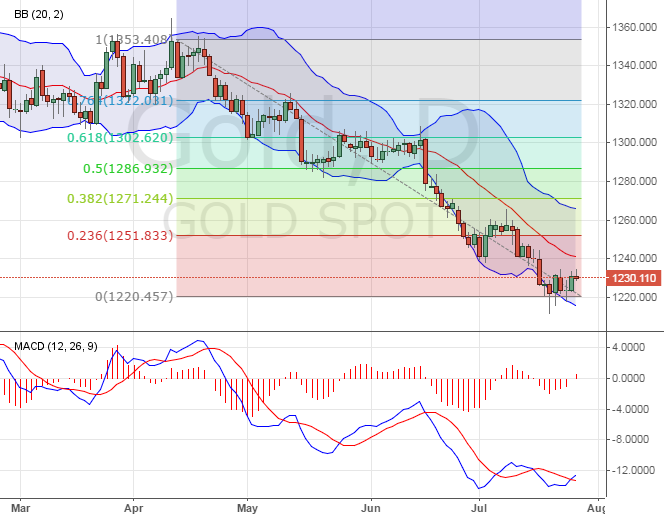Click the 0.0000 MACD axis label
Viewport: 664px width, 519px height.
(x=629, y=378)
